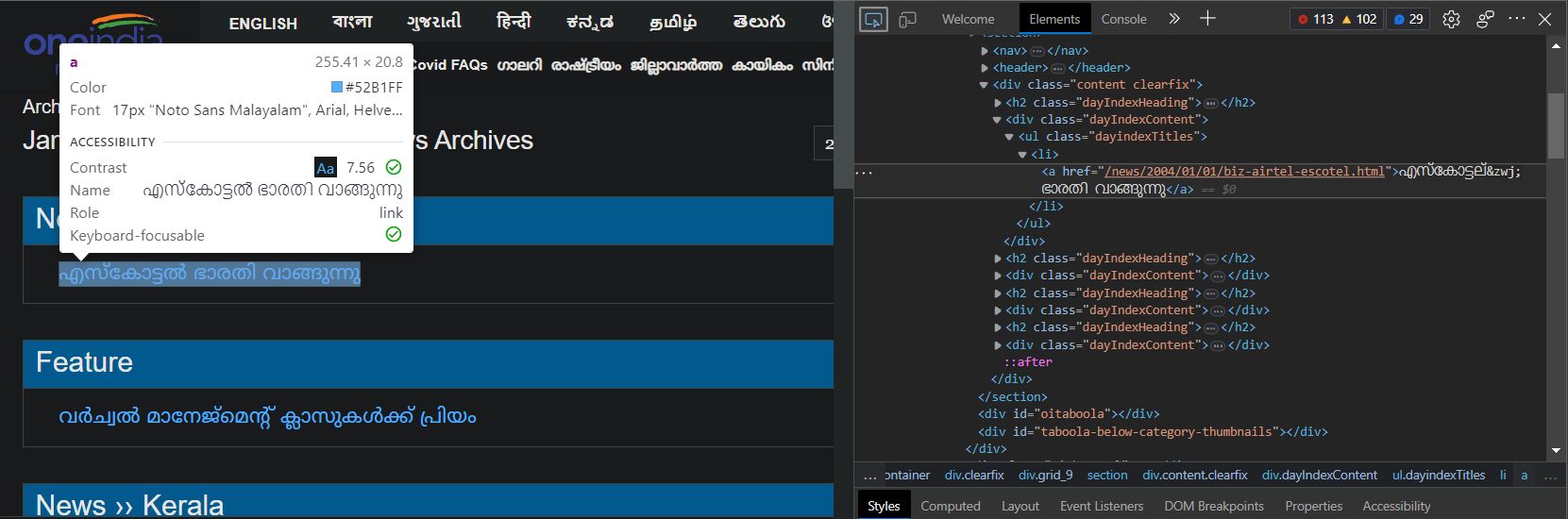Select the taboola-below-category-thumbnails div node
Viewport: 1568px width, 519px height.
point(1153,432)
